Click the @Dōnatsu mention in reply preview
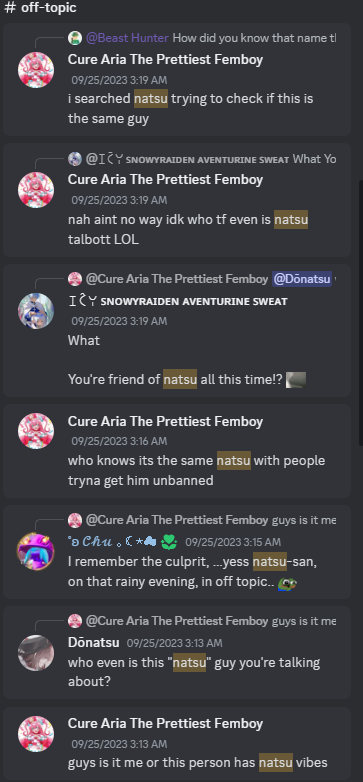Viewport: 363px width, 782px height. click(x=302, y=279)
